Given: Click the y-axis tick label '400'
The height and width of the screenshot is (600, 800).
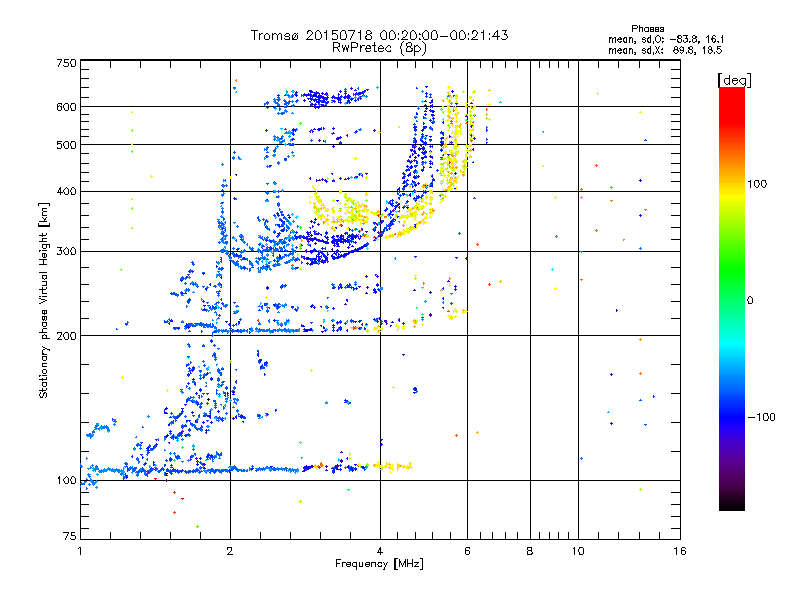Looking at the screenshot, I should coord(66,192).
